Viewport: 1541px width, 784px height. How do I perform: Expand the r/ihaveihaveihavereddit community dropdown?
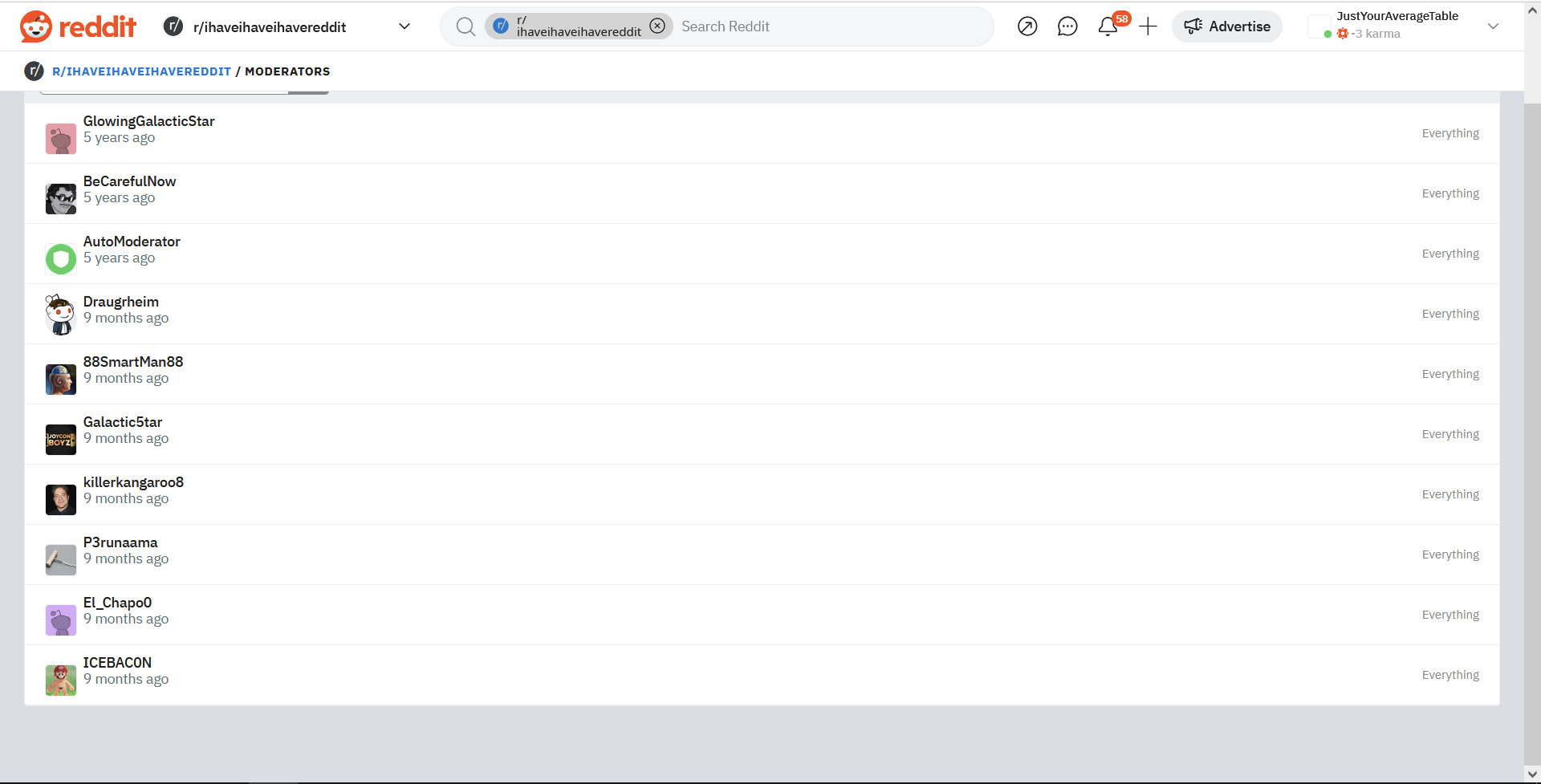click(405, 26)
